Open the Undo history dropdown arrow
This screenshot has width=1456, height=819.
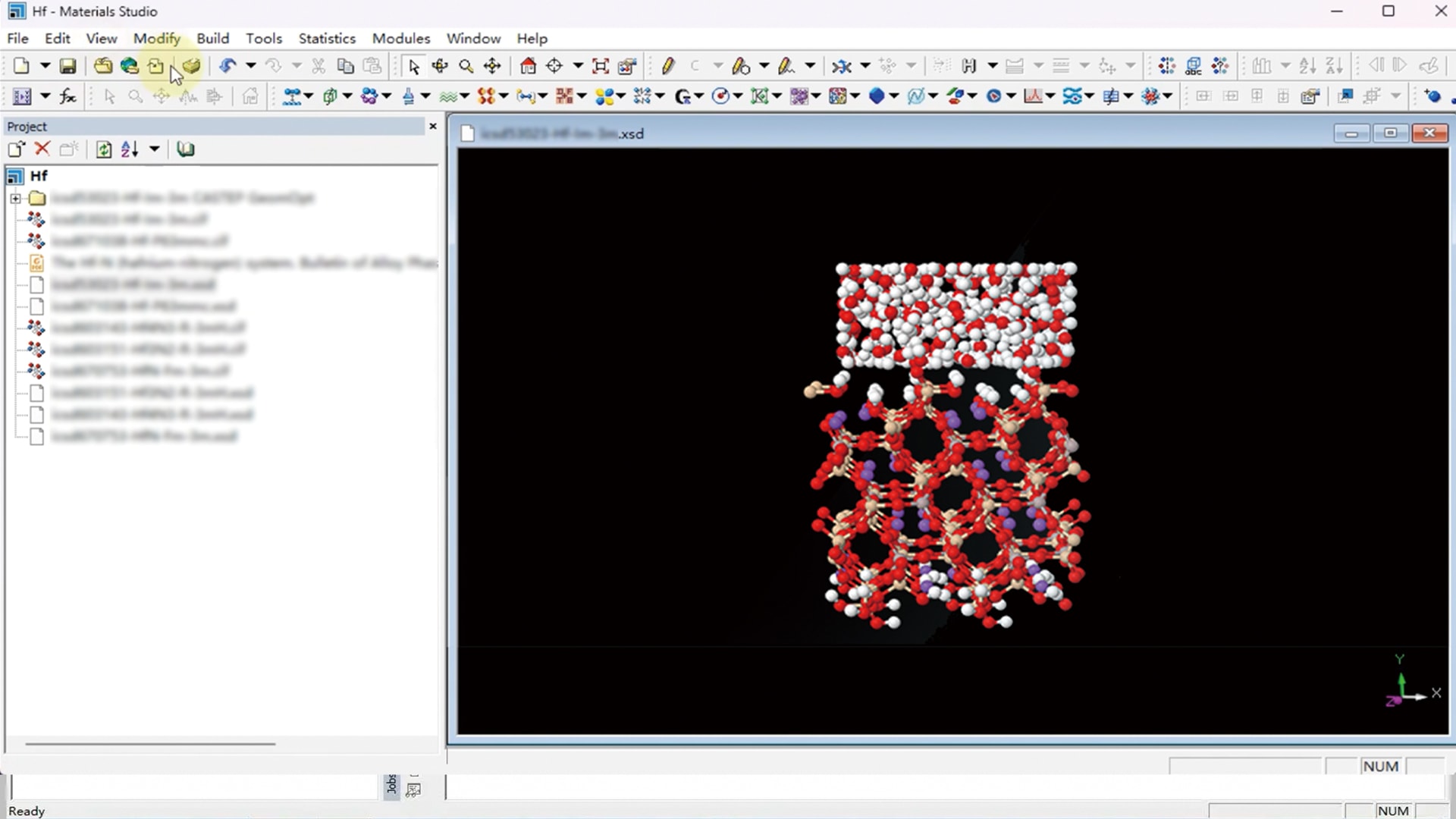(250, 66)
